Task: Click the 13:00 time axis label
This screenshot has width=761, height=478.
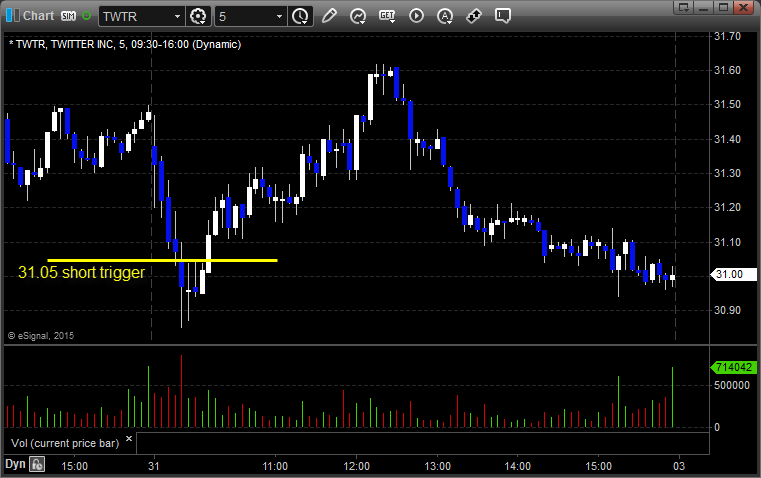Action: click(437, 466)
